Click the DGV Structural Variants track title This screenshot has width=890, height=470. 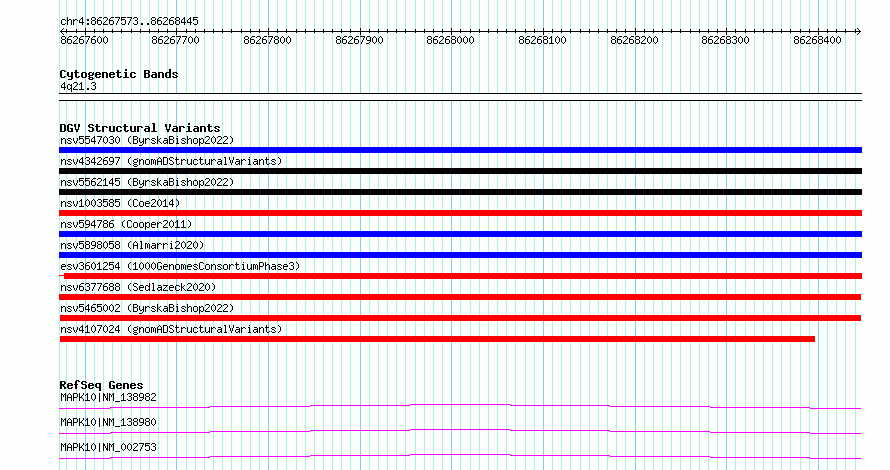click(x=140, y=128)
